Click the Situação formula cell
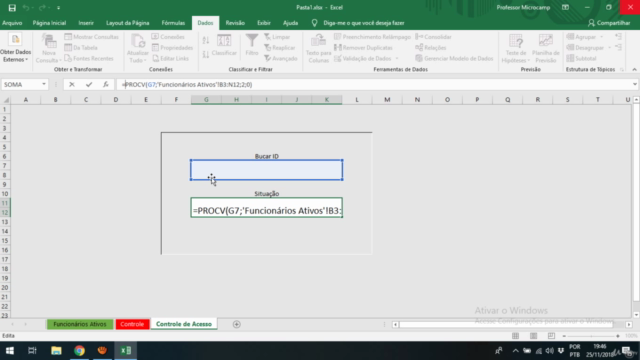The image size is (640, 360). pos(267,208)
